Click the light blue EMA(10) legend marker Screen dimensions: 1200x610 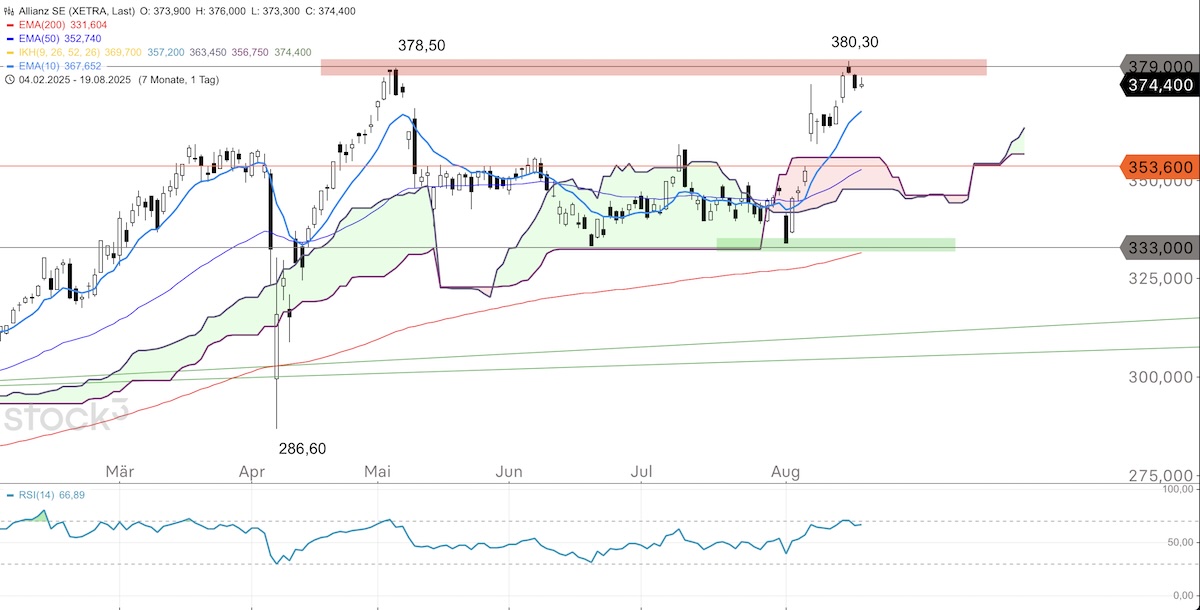point(10,65)
